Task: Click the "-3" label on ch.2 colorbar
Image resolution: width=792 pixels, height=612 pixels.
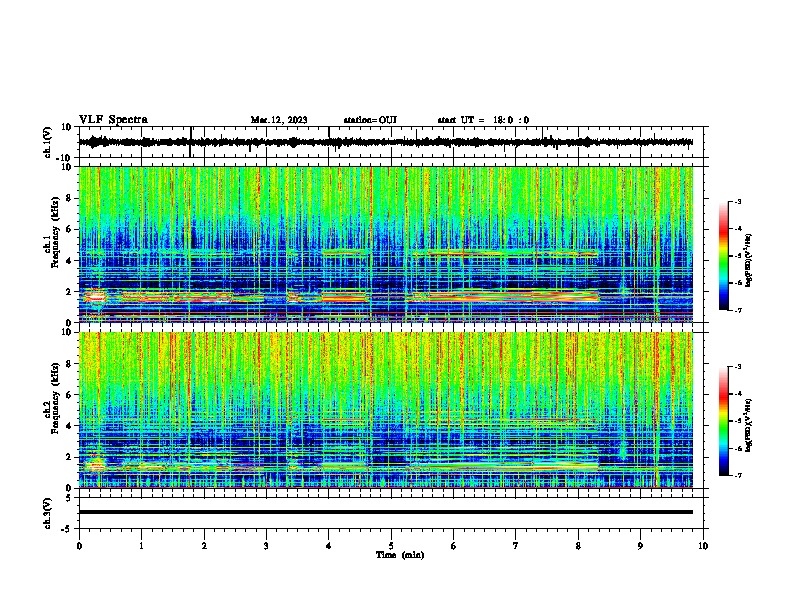Action: [x=737, y=367]
